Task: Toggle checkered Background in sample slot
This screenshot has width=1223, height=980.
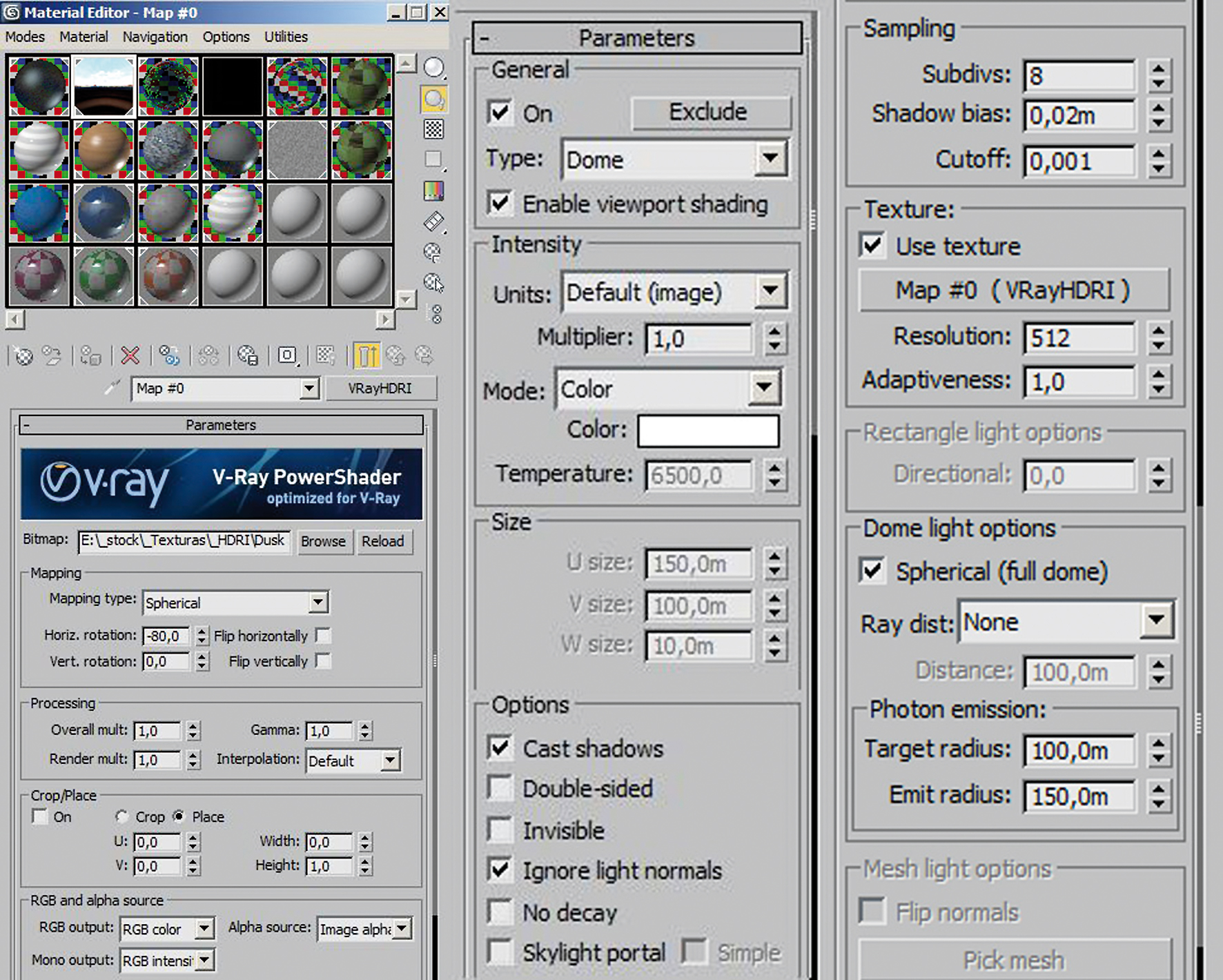Action: tap(433, 129)
